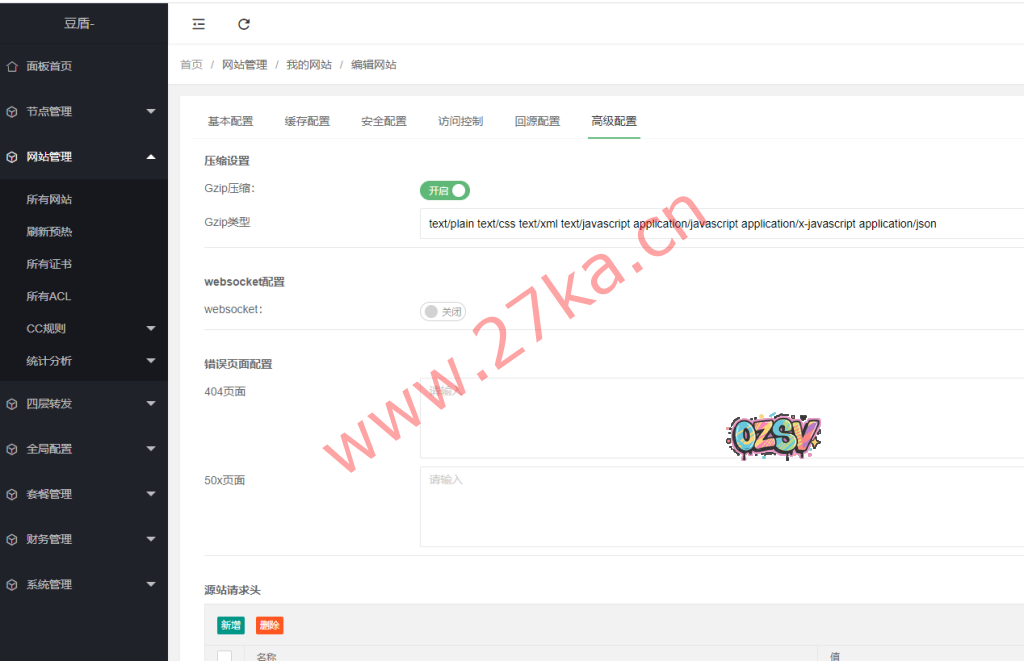The image size is (1024, 661).
Task: Click the home icon beside 面板首页
Action: coord(12,66)
